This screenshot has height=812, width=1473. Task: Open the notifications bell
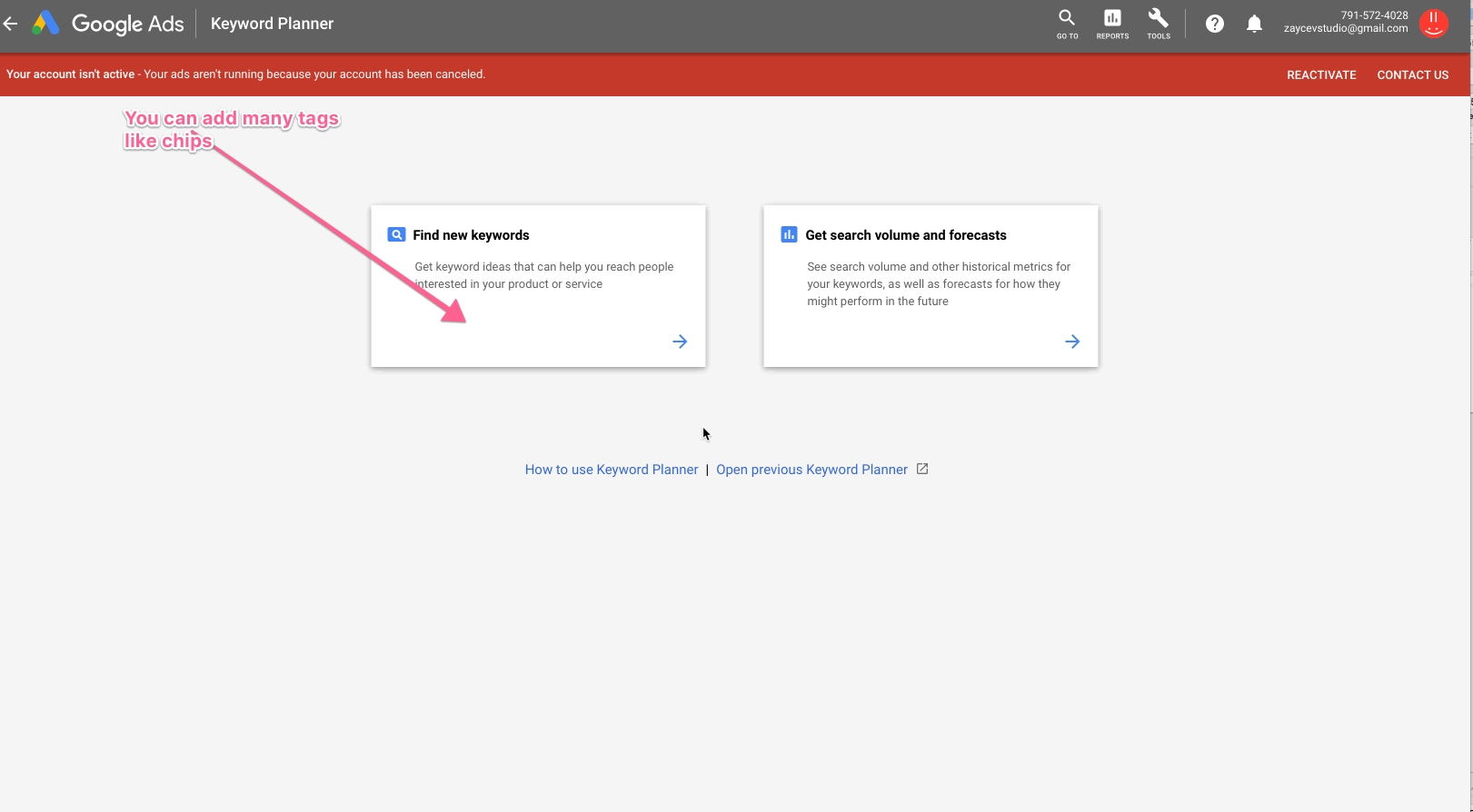(x=1254, y=24)
